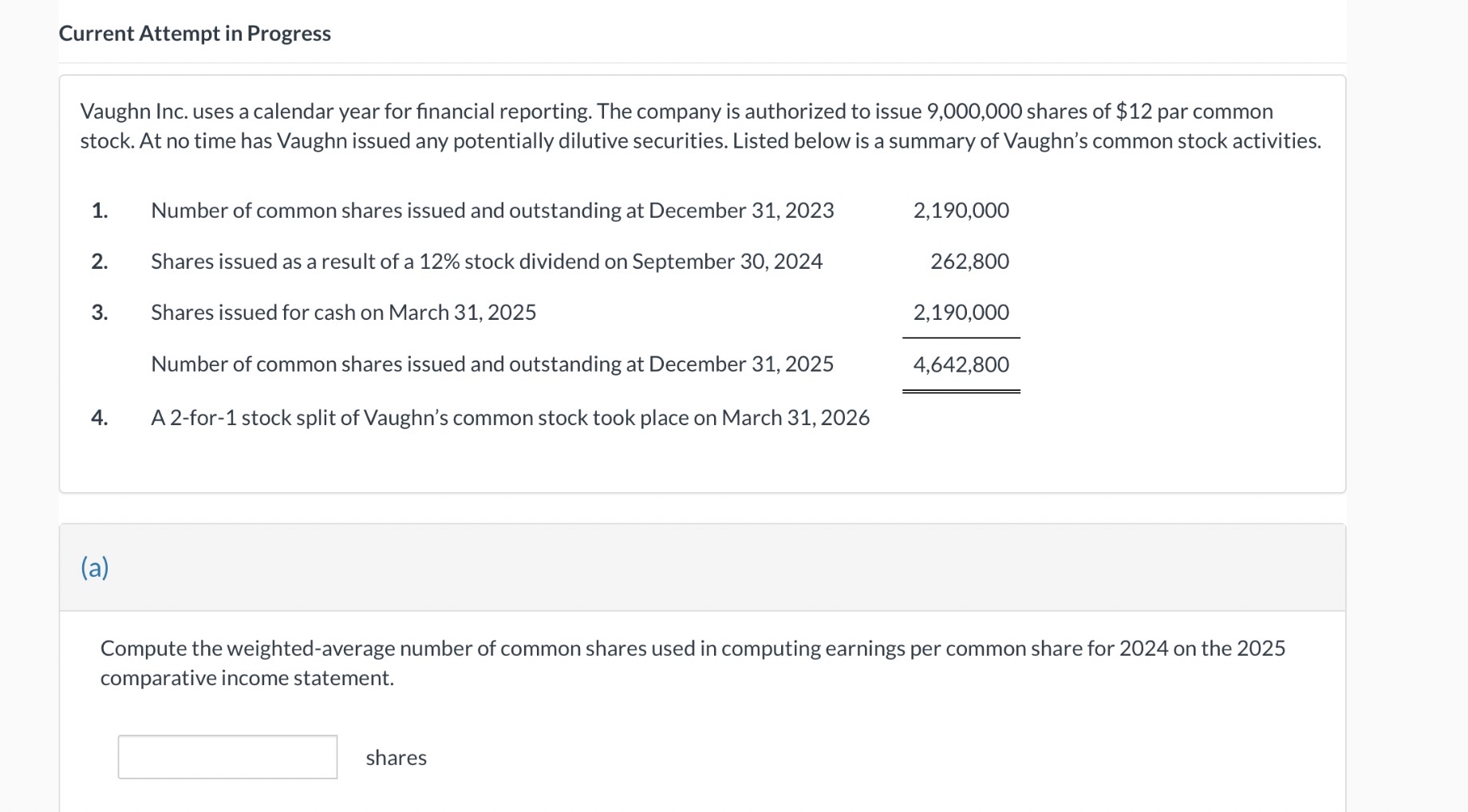Viewport: 1468px width, 812px height.
Task: Click the (a) blue section label
Action: click(x=95, y=568)
